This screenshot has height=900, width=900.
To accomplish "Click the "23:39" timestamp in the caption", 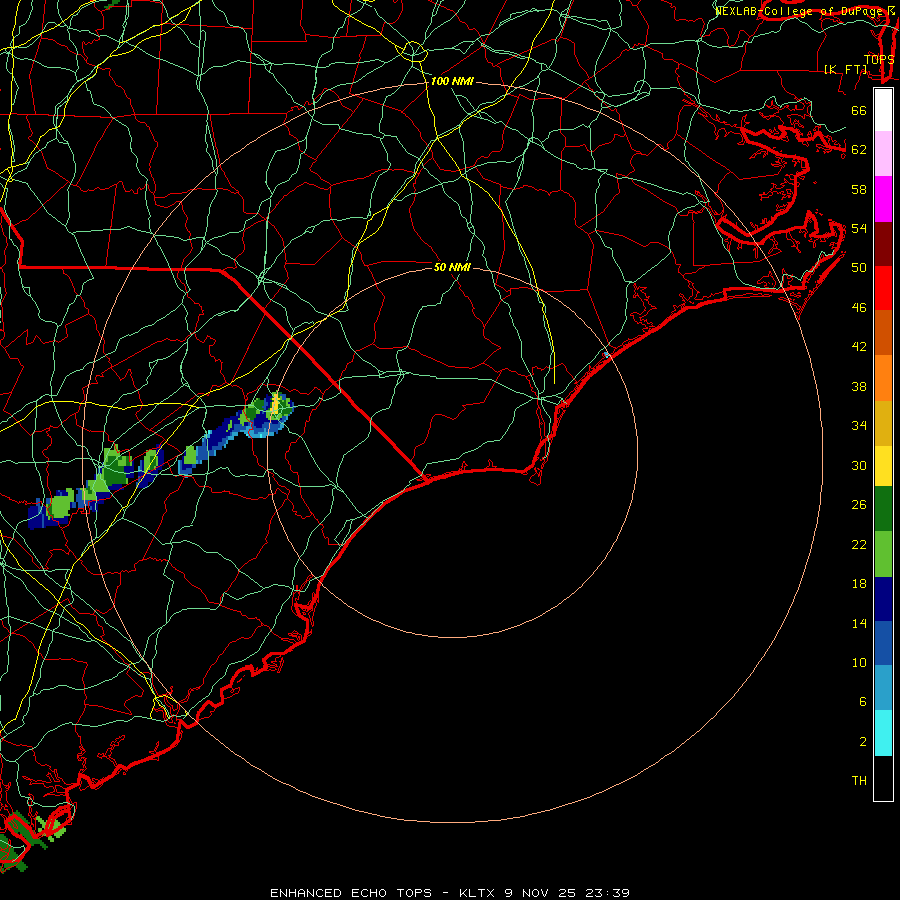I will click(607, 893).
